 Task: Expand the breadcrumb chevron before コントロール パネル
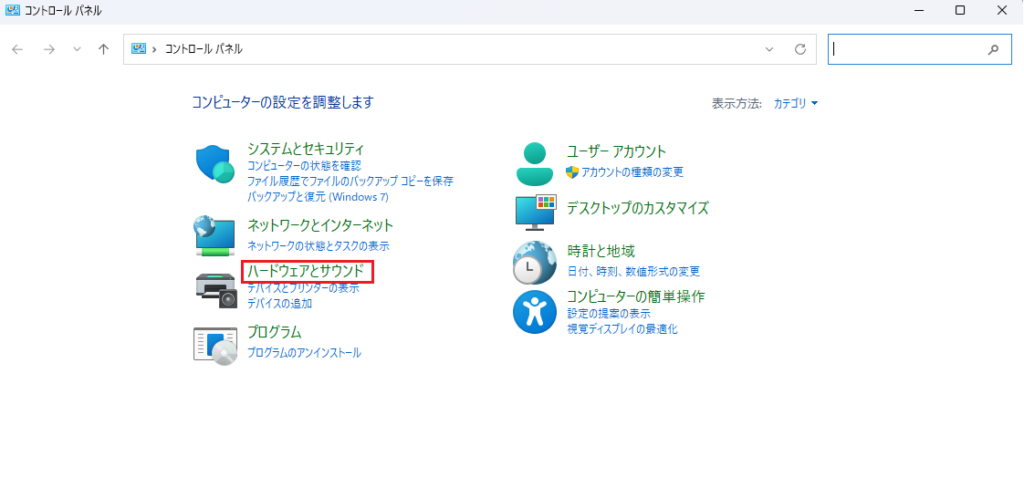tap(155, 49)
